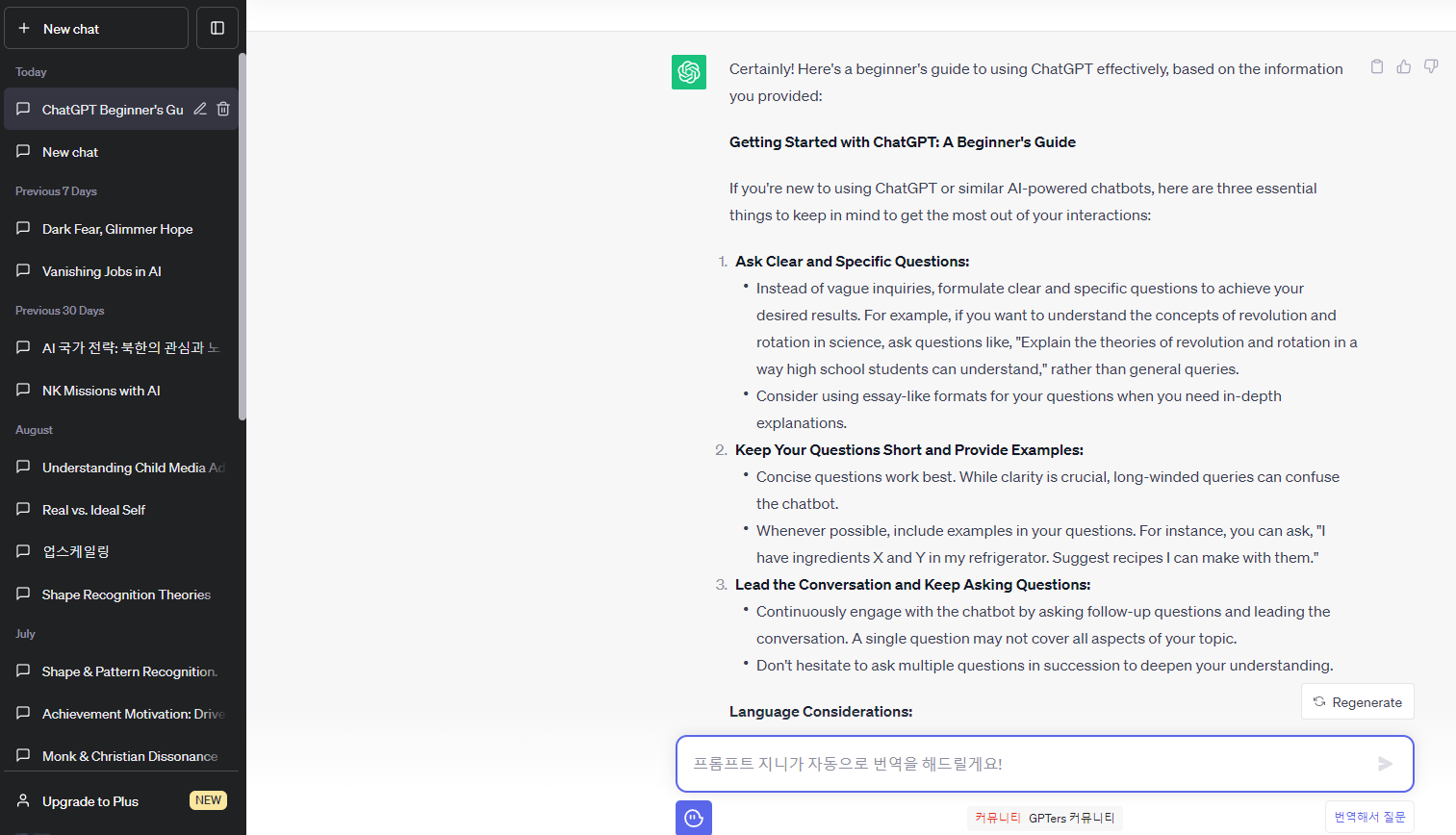Delete ChatGPT Beginner's Gu chat with trash icon

pos(223,109)
